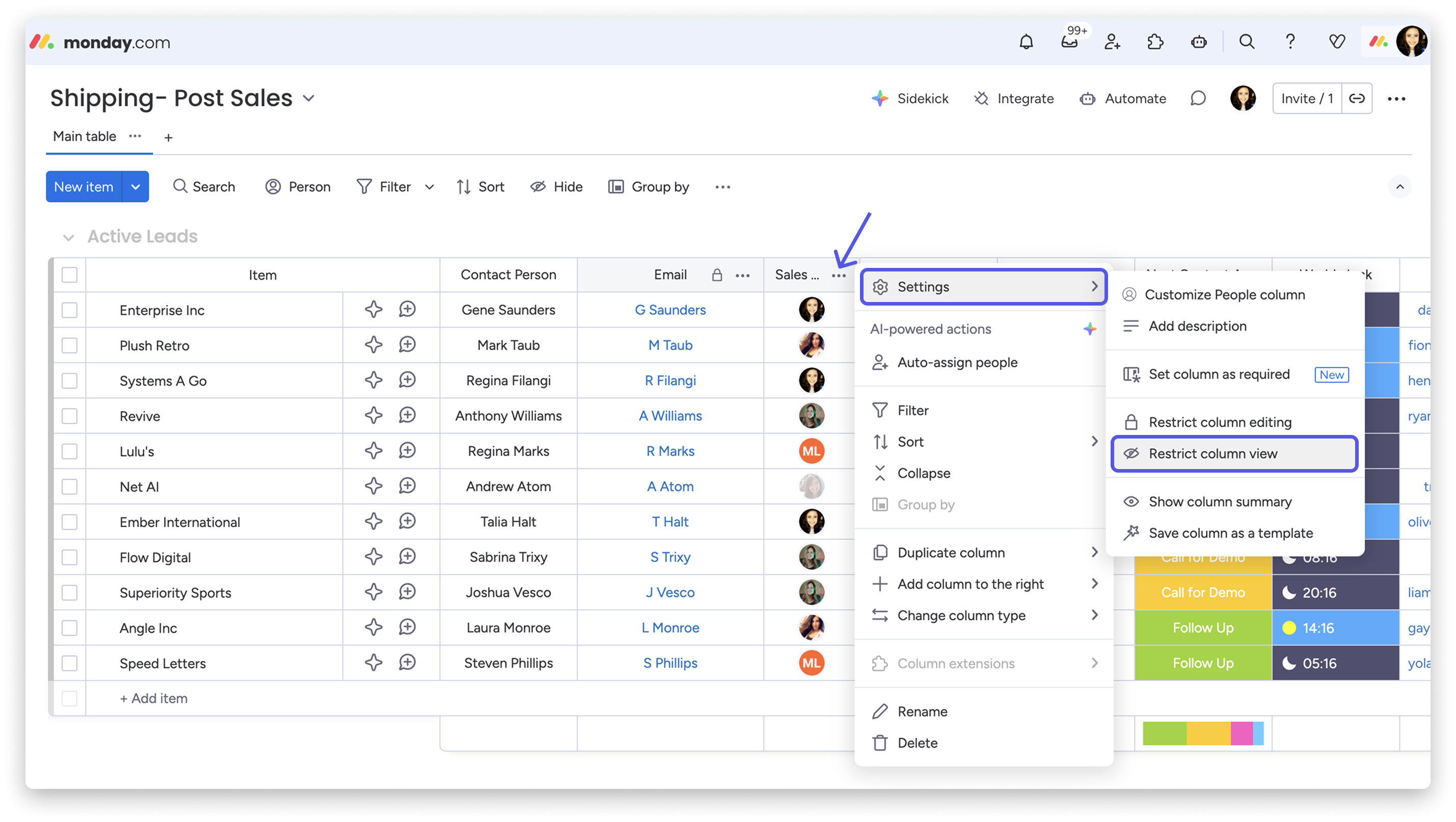Image resolution: width=1456 pixels, height=822 pixels.
Task: Expand Add column to the right submenu
Action: point(1094,584)
